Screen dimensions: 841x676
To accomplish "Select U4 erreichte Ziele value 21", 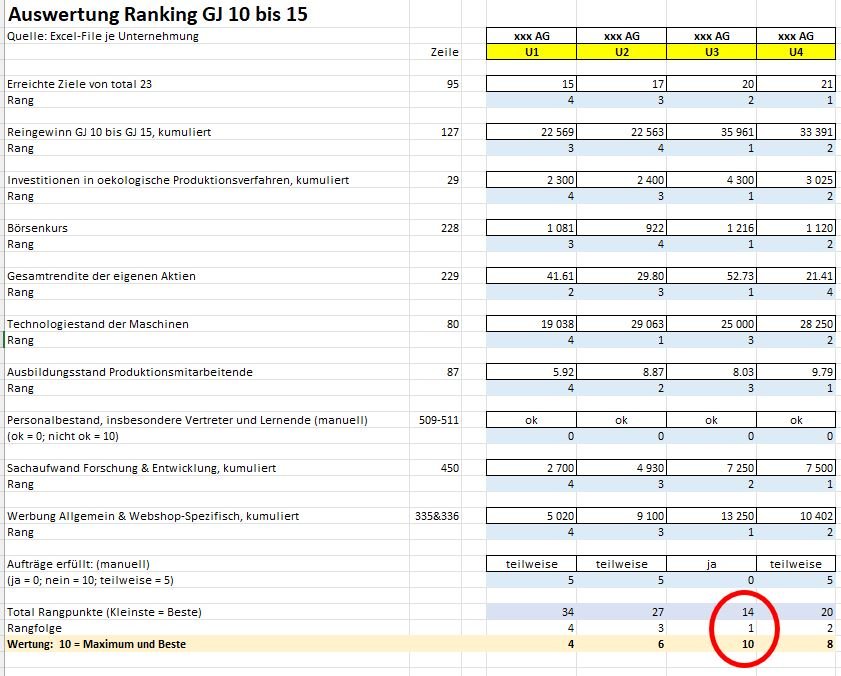I will pos(796,84).
